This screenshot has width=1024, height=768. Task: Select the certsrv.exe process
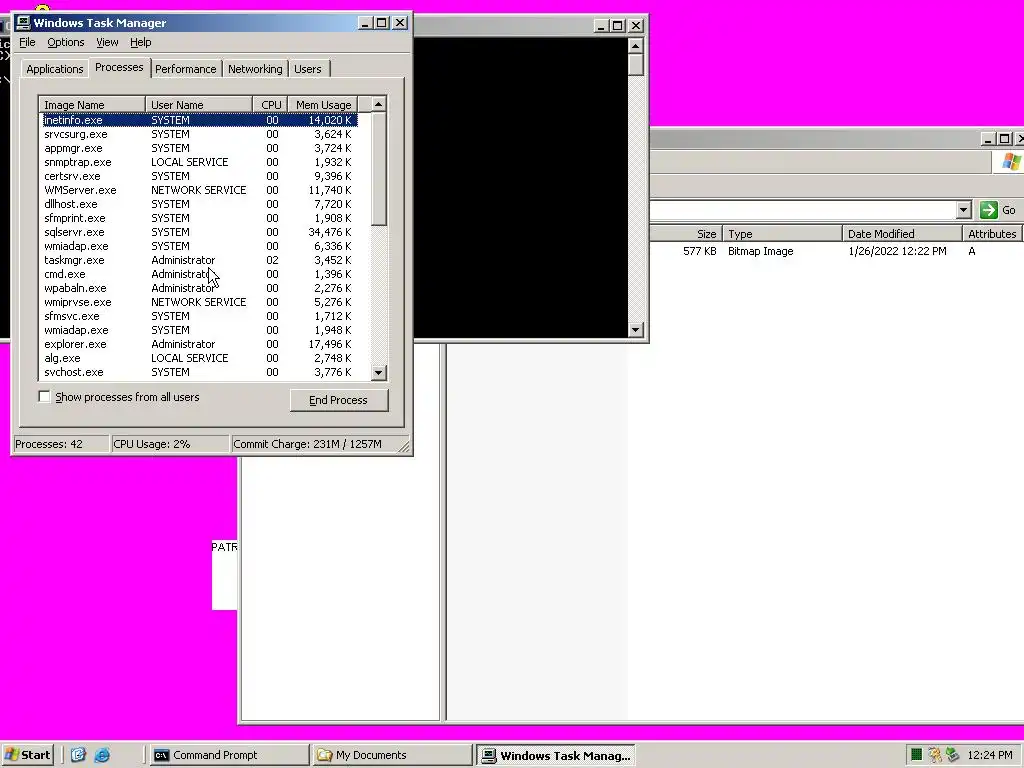coord(72,176)
